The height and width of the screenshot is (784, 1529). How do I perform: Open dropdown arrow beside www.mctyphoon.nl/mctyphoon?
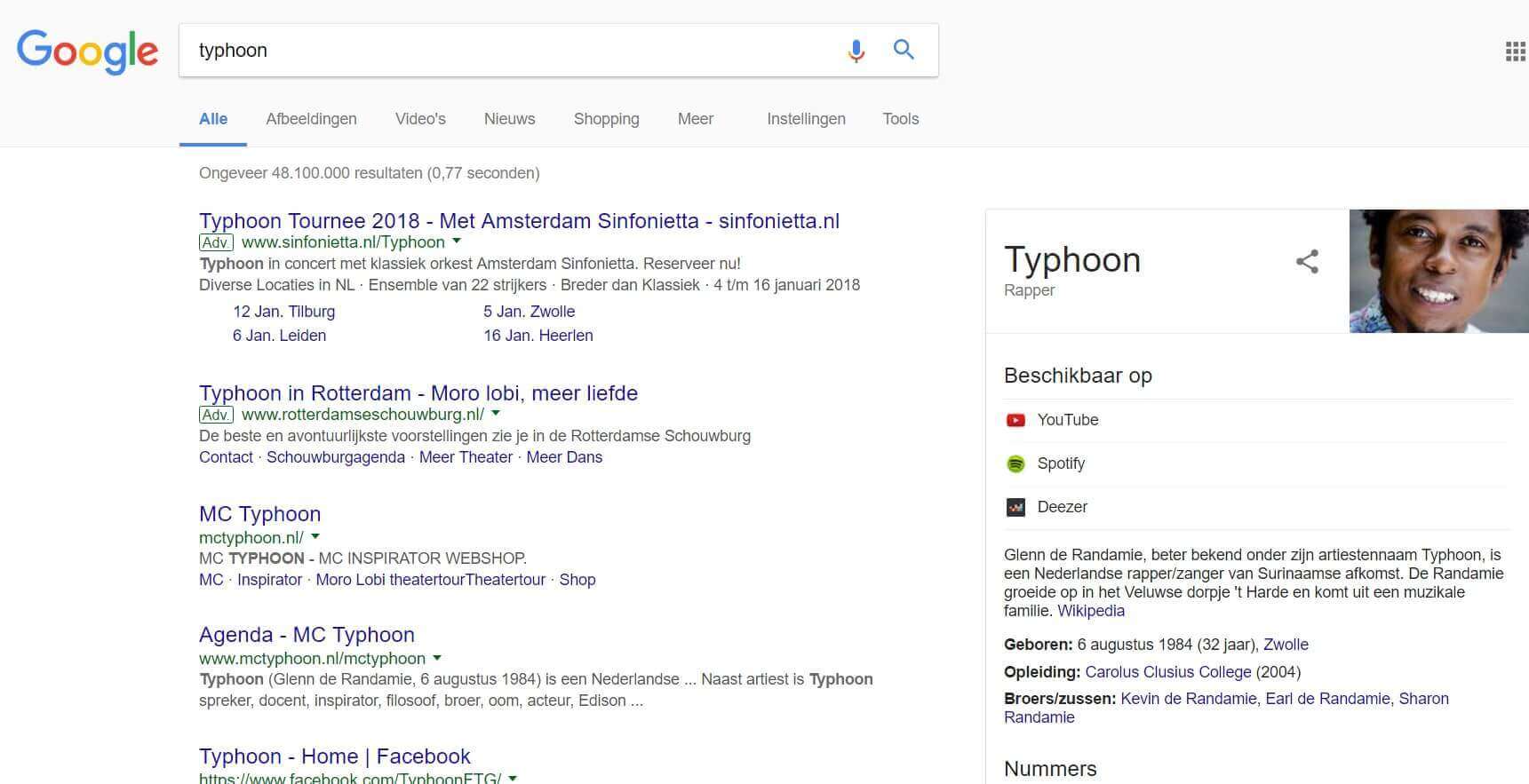(436, 659)
